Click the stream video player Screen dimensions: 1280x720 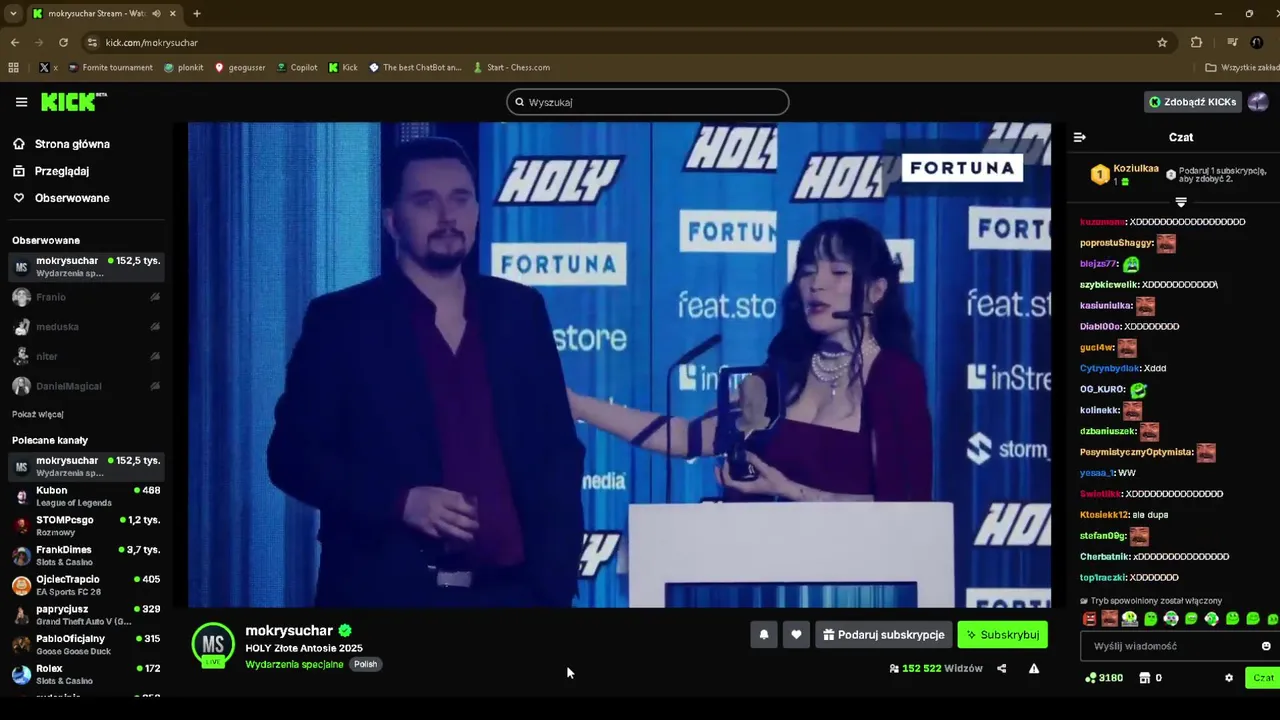click(x=619, y=365)
